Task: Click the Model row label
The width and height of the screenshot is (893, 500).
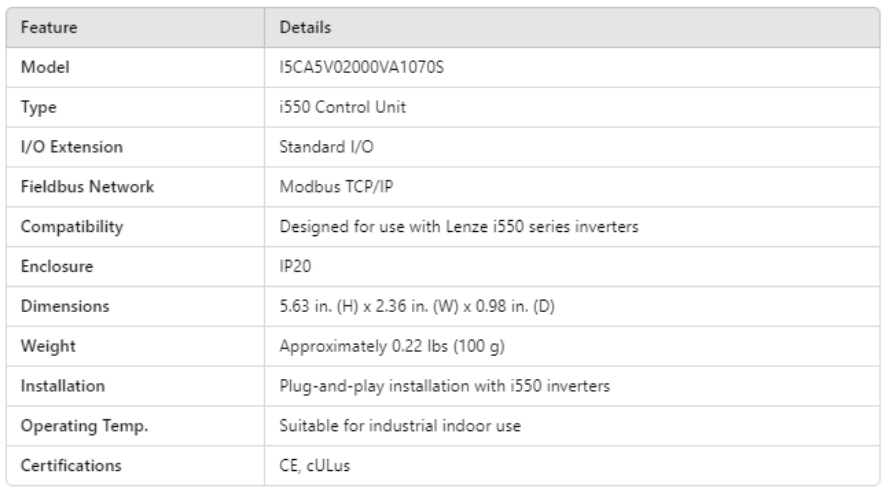Action: click(x=45, y=67)
